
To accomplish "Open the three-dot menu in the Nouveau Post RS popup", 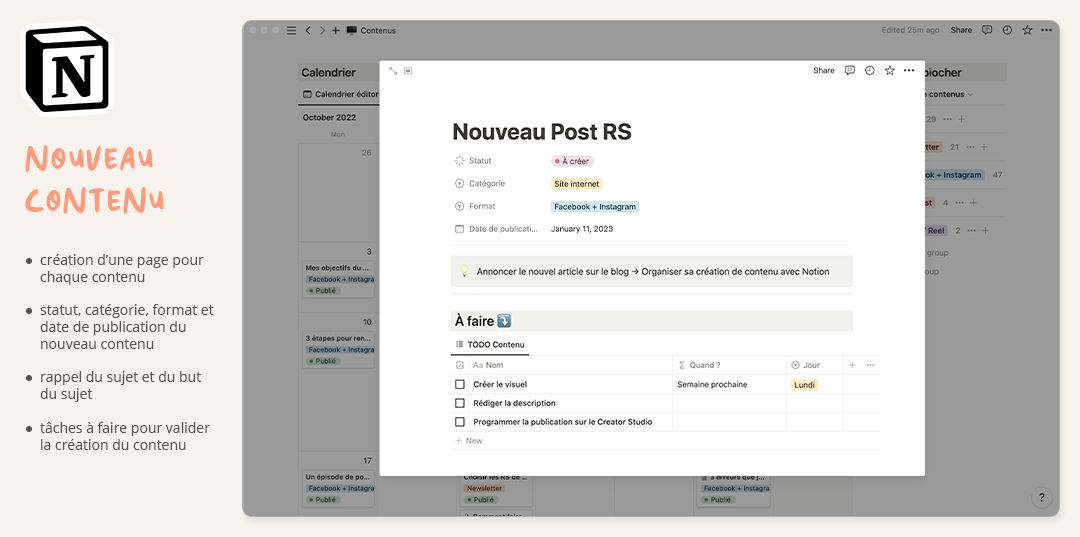I will pyautogui.click(x=909, y=70).
